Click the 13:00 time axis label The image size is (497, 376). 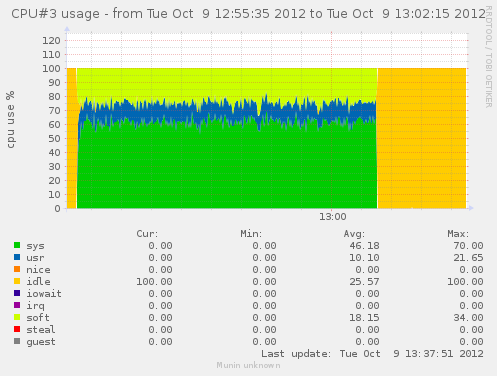(x=333, y=217)
